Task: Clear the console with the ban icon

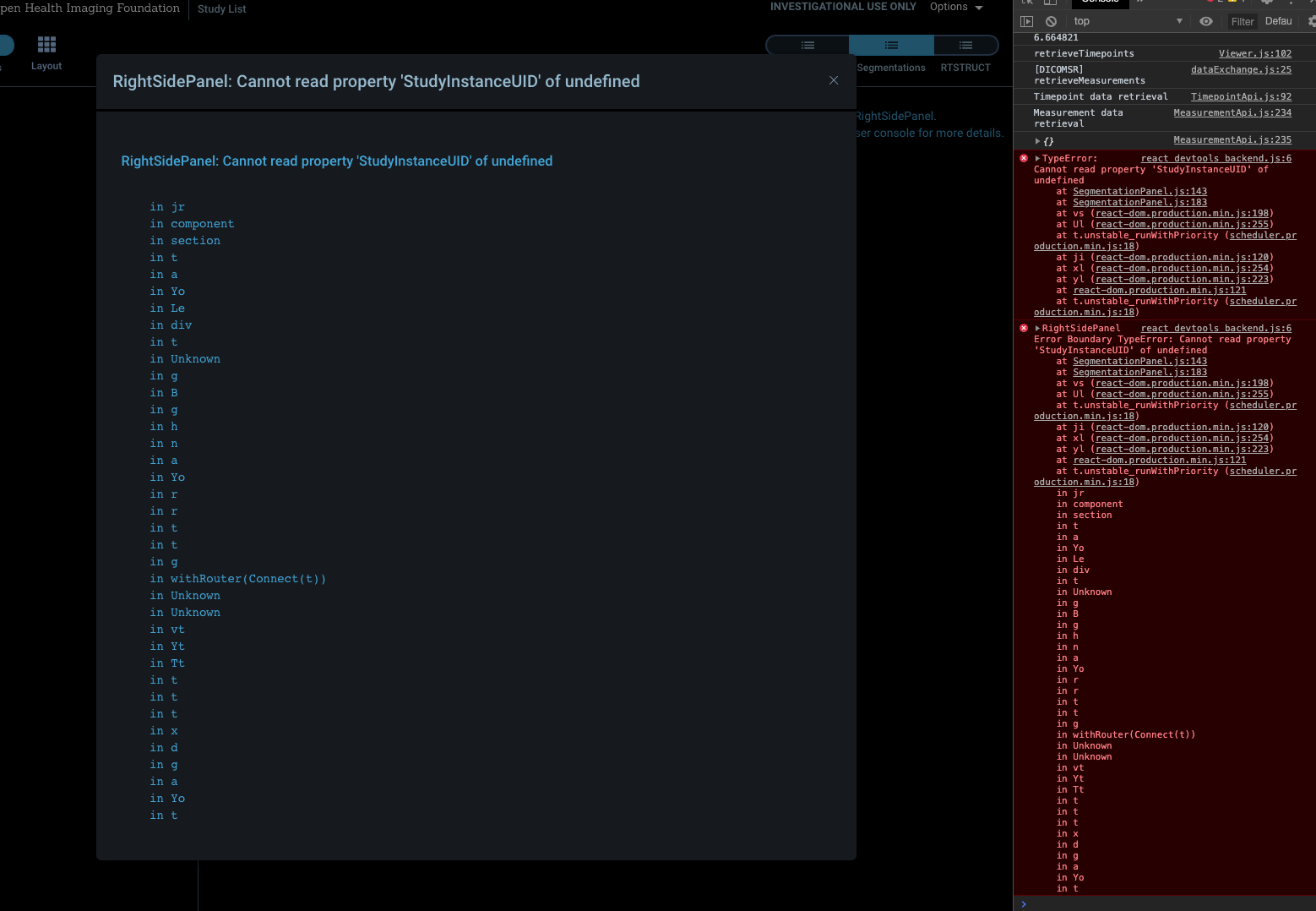Action: (x=1051, y=21)
